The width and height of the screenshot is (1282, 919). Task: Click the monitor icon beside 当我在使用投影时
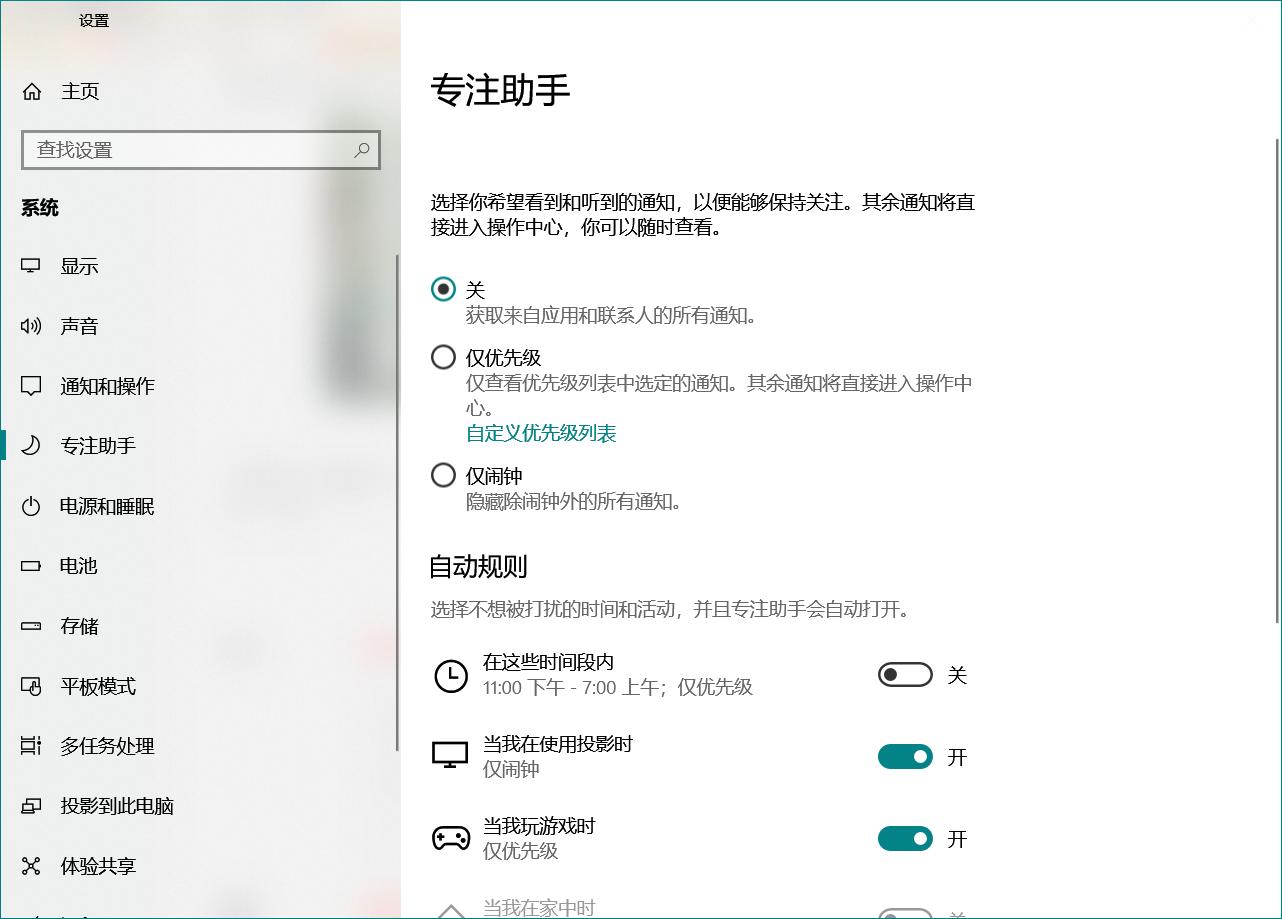pos(450,756)
